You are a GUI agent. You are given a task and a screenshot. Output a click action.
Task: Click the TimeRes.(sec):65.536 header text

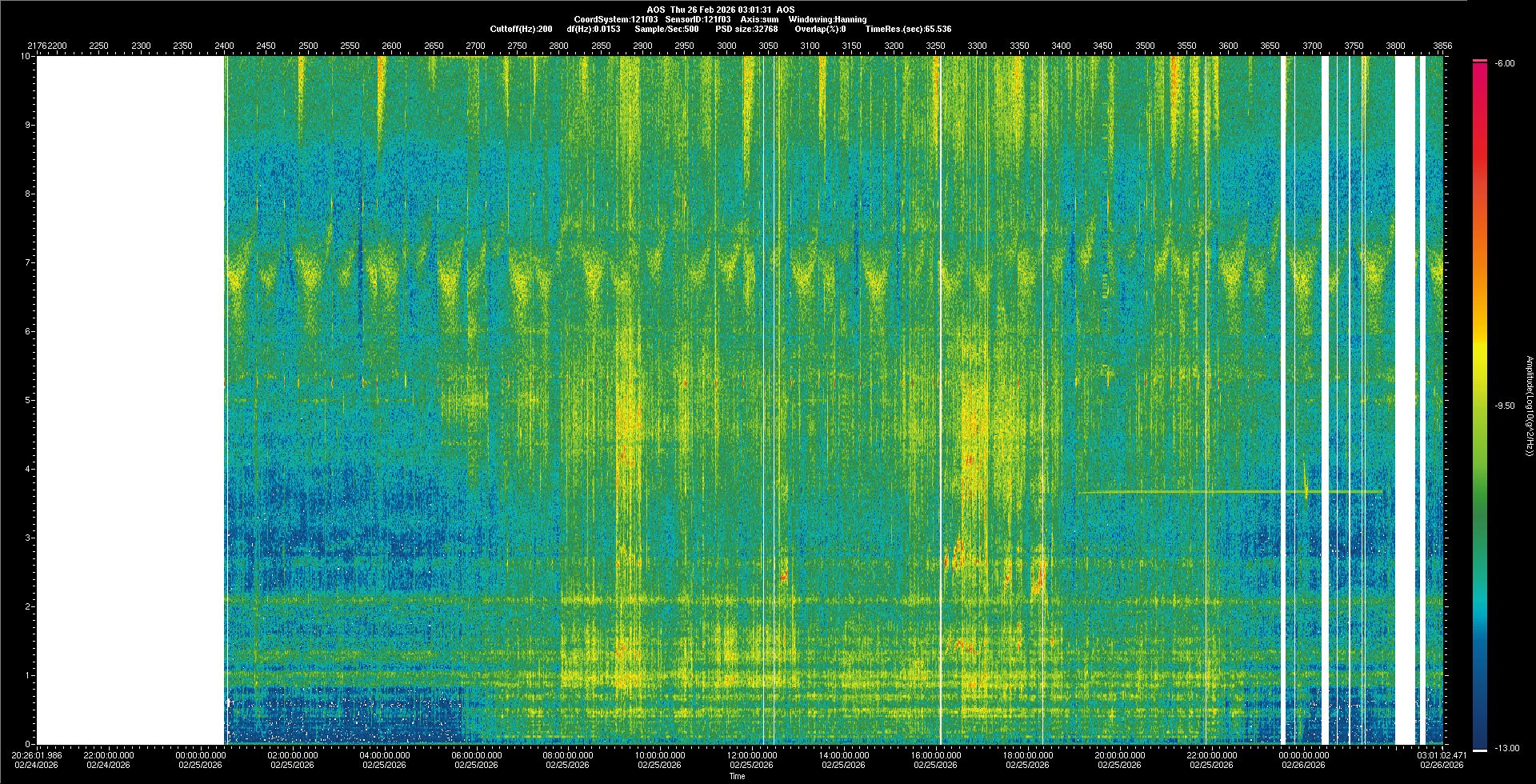coord(908,29)
